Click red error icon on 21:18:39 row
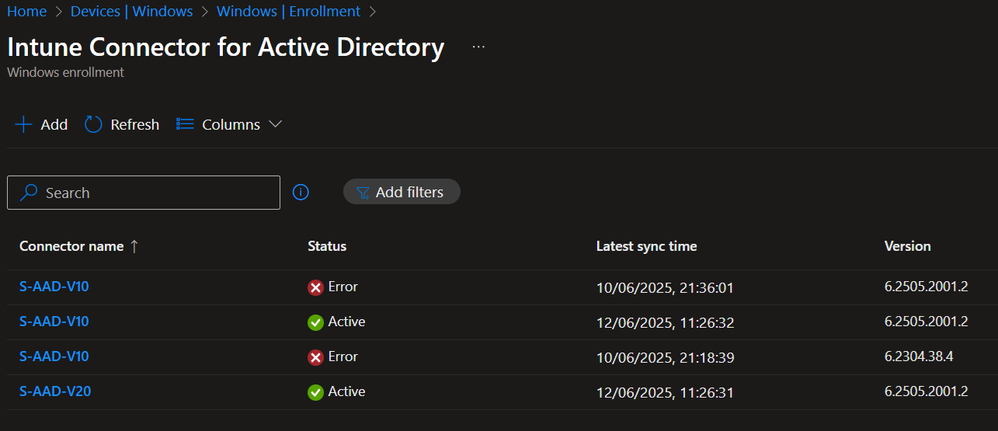Screen dimensions: 998x431 tap(316, 358)
